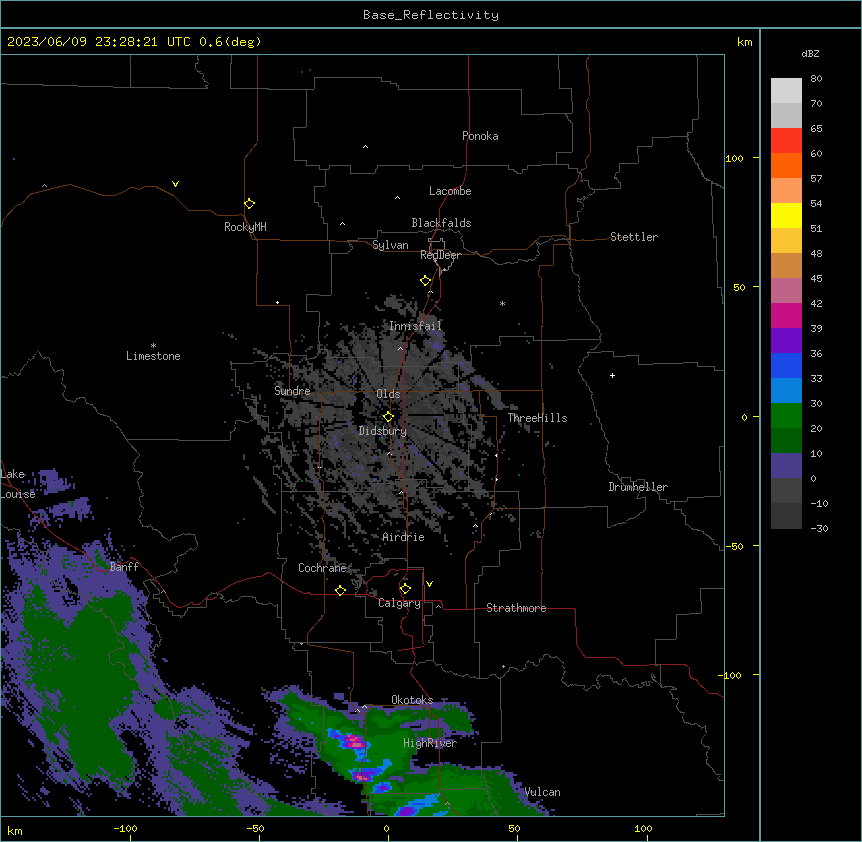Screen dimensions: 862x842
Task: Click the Strathmore city label
Action: pyautogui.click(x=516, y=608)
